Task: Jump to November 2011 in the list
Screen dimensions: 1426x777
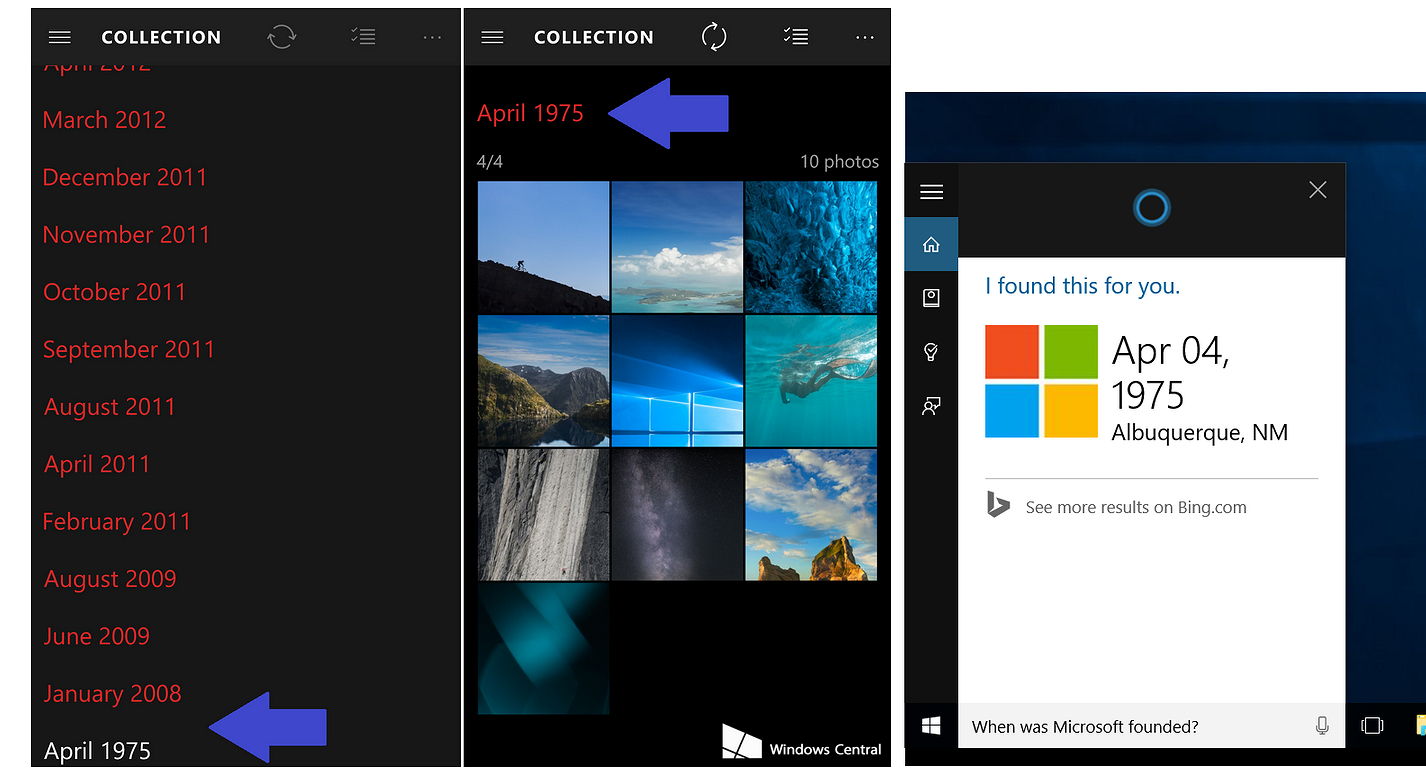Action: coord(127,235)
